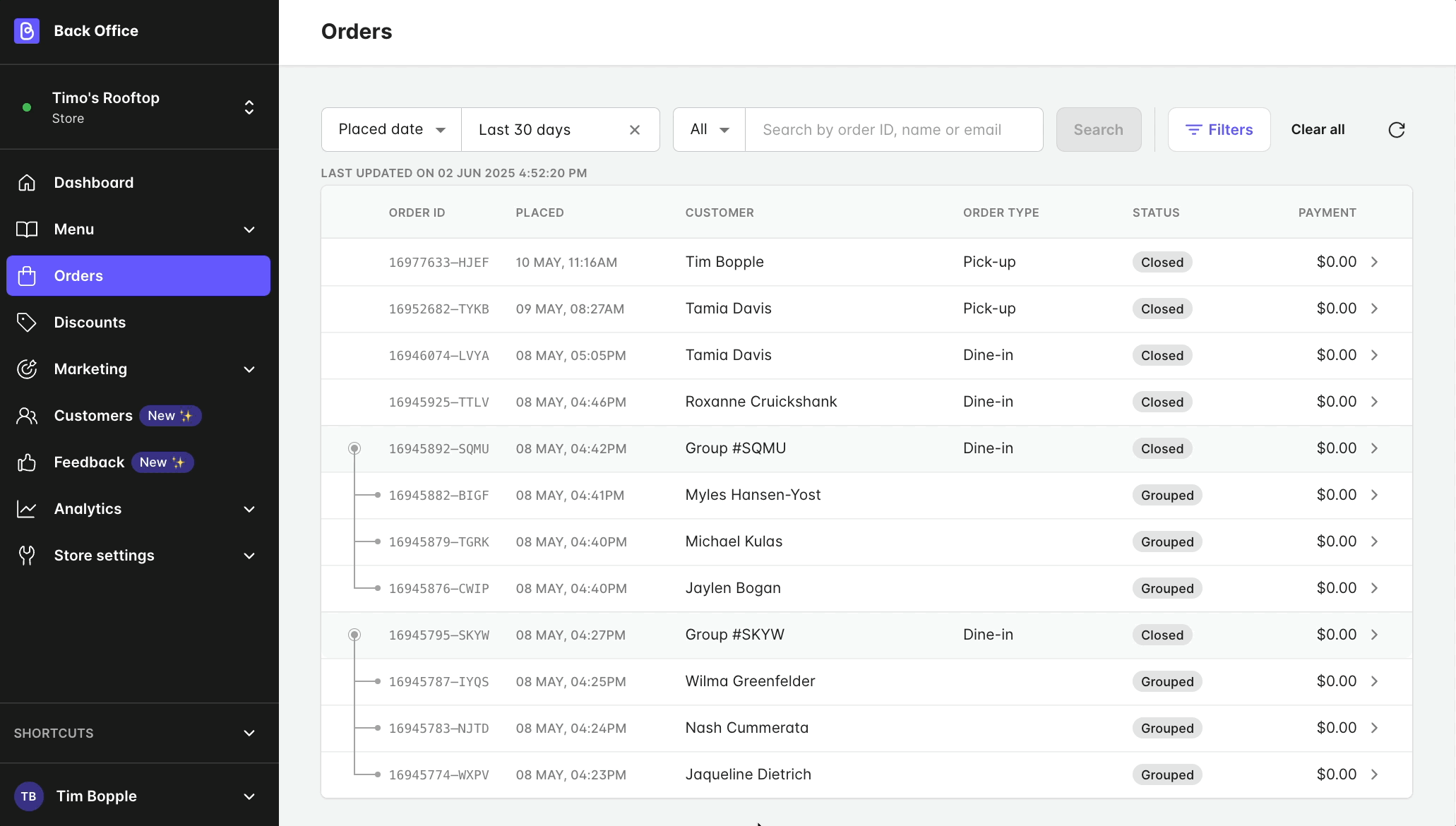
Task: Open arrow for Wilma Greenfelder order
Action: tap(1375, 681)
